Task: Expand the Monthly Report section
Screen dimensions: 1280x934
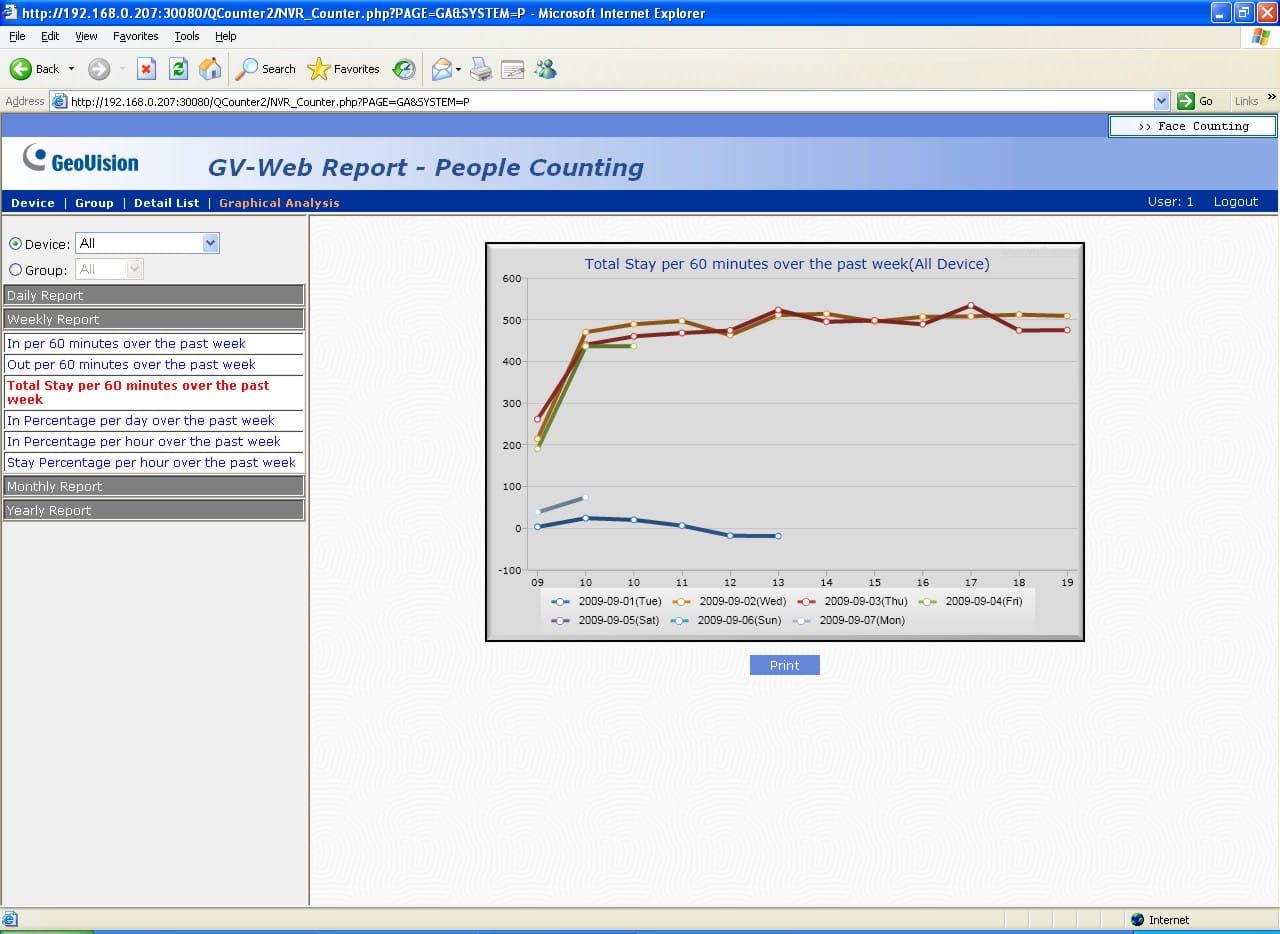Action: (153, 486)
